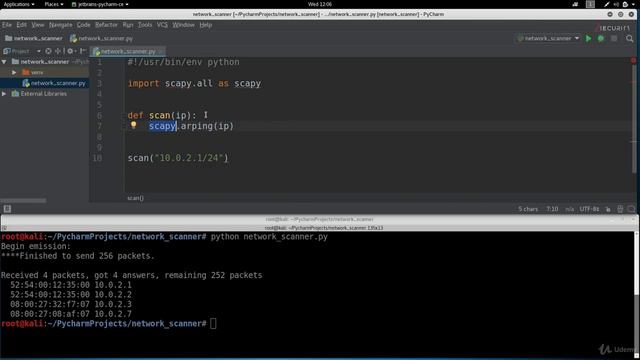
Task: Close the network_scanner.py editor tab
Action: point(161,51)
